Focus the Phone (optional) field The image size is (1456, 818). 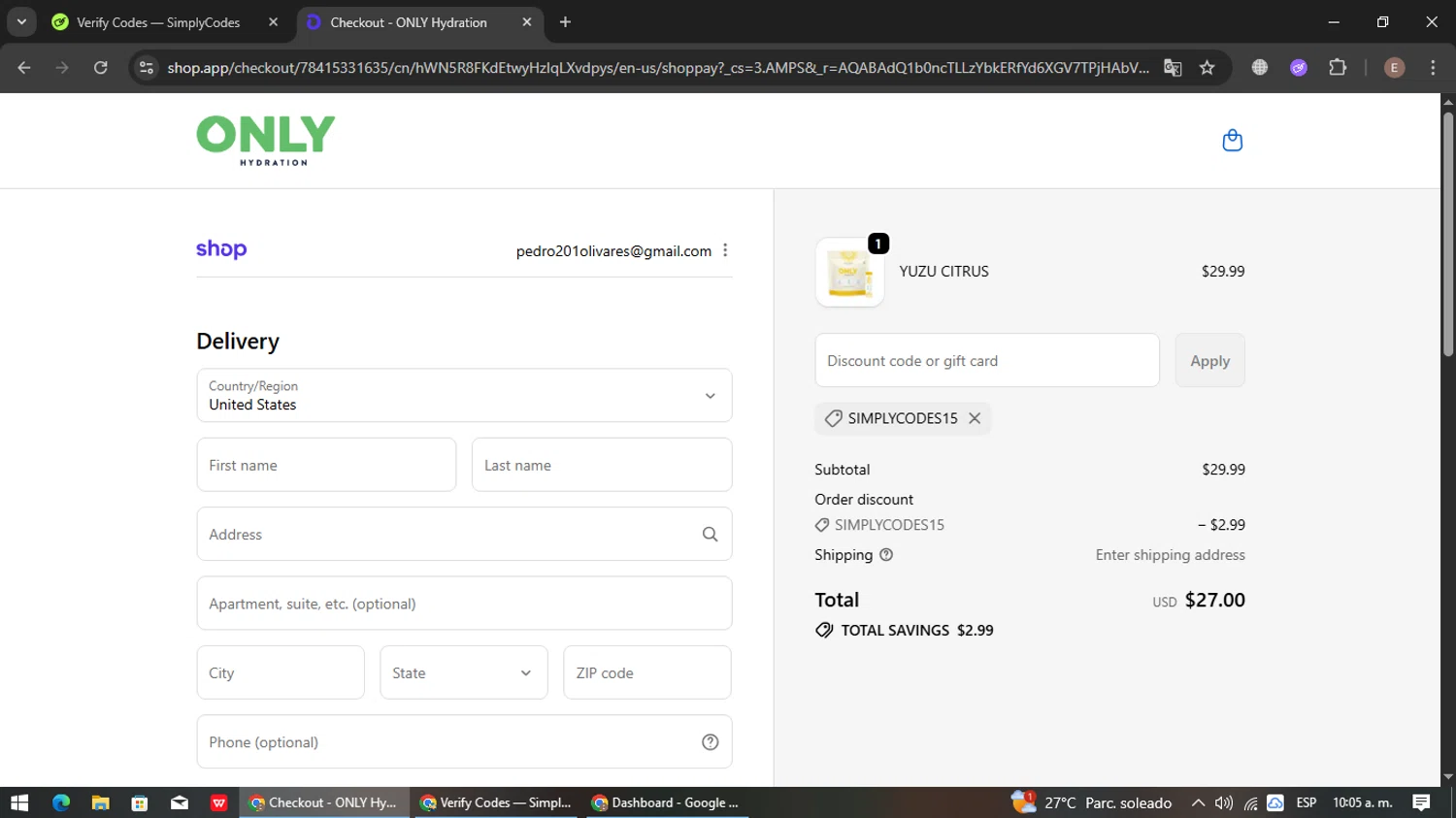(x=464, y=742)
